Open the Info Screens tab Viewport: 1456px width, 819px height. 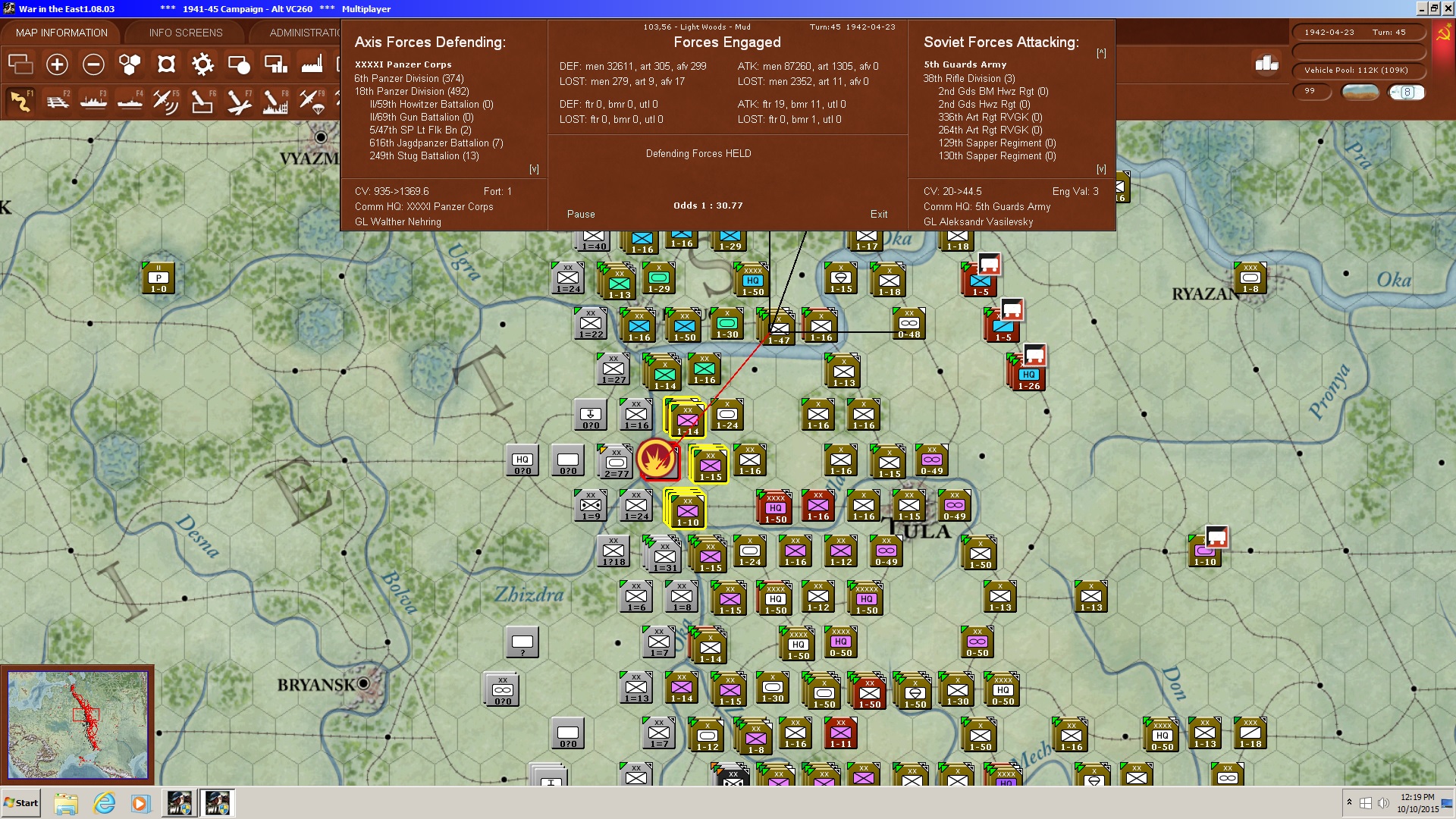186,33
